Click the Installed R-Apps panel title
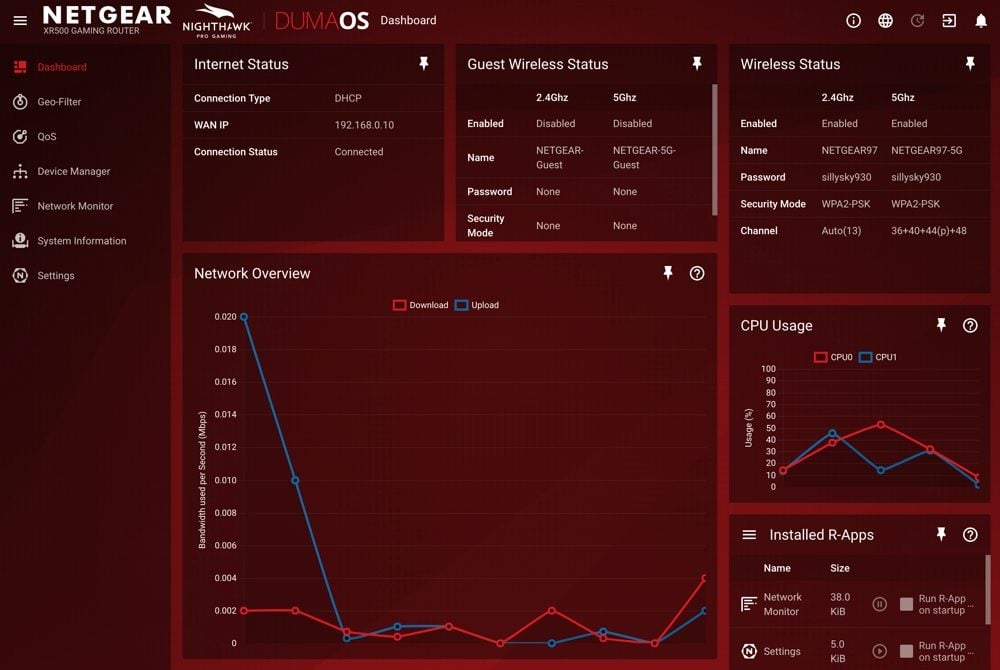This screenshot has height=670, width=1000. pyautogui.click(x=821, y=535)
